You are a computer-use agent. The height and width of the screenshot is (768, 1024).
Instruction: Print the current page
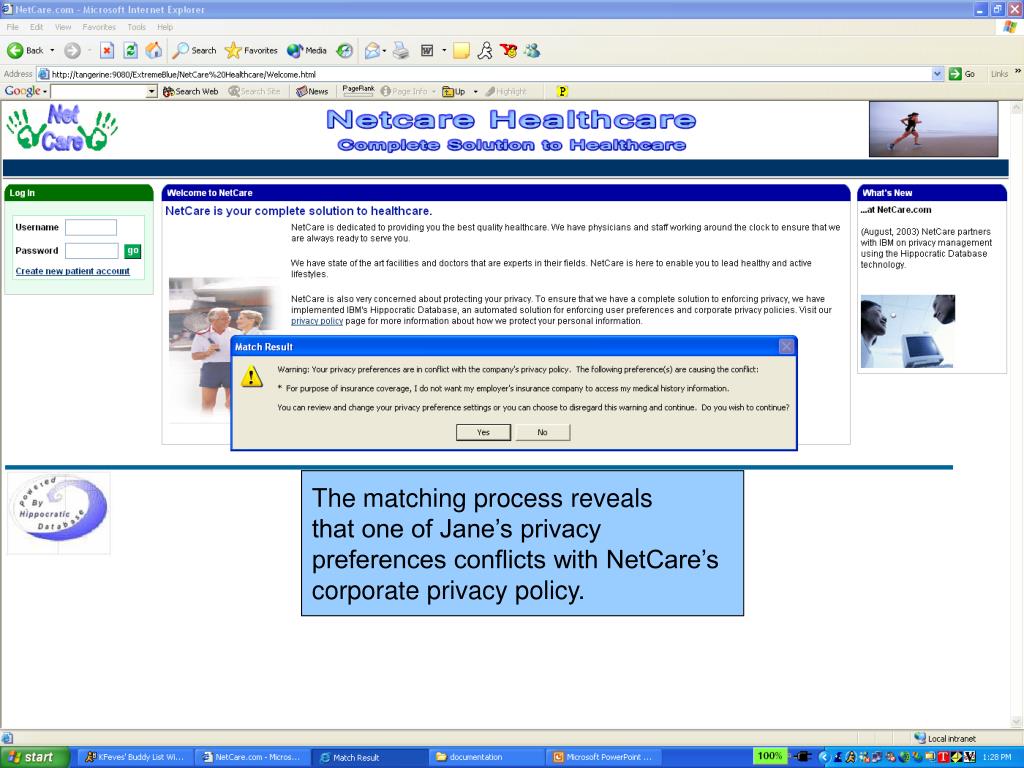(401, 50)
